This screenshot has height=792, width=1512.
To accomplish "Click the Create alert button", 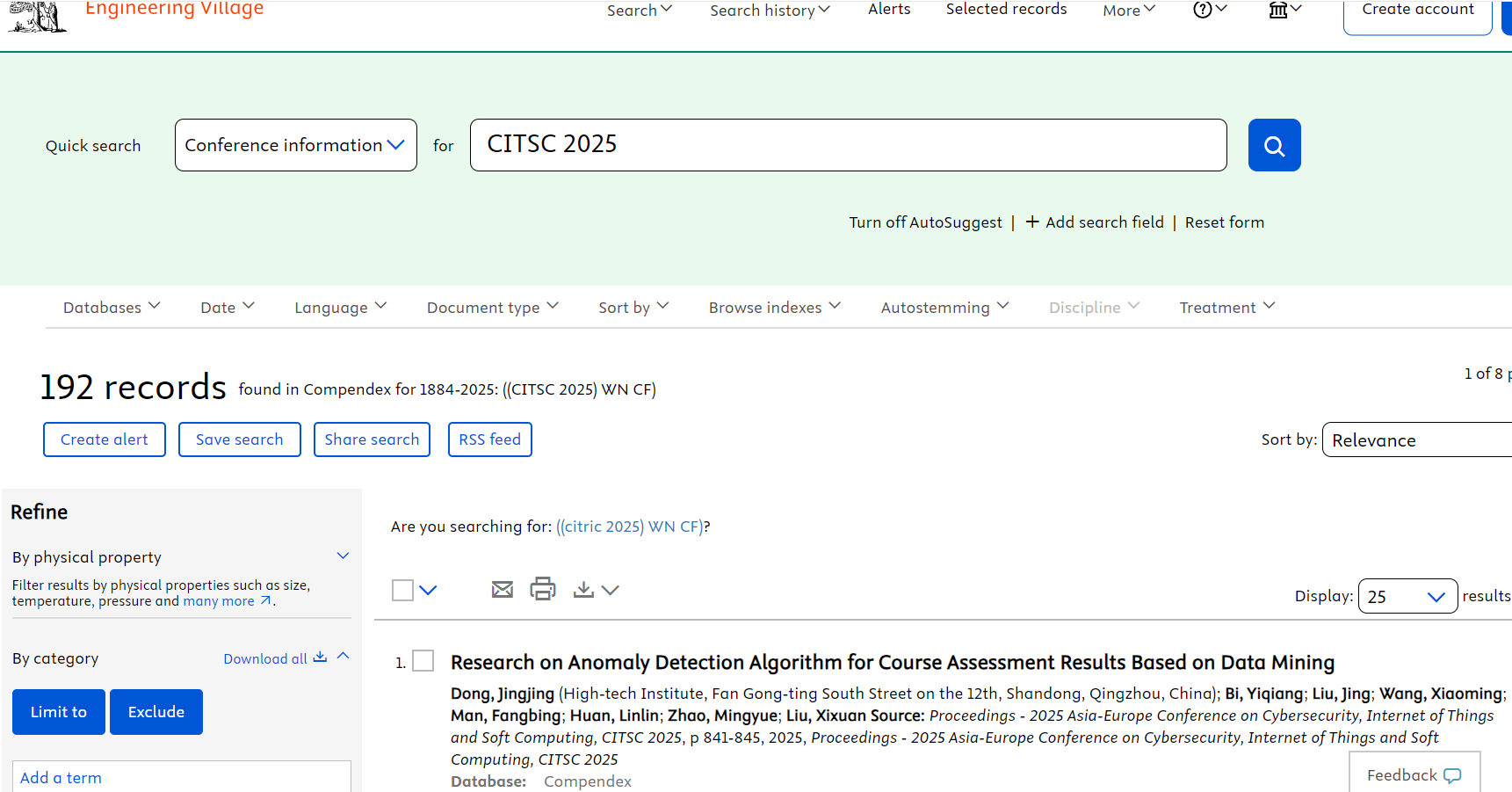I will coord(105,440).
